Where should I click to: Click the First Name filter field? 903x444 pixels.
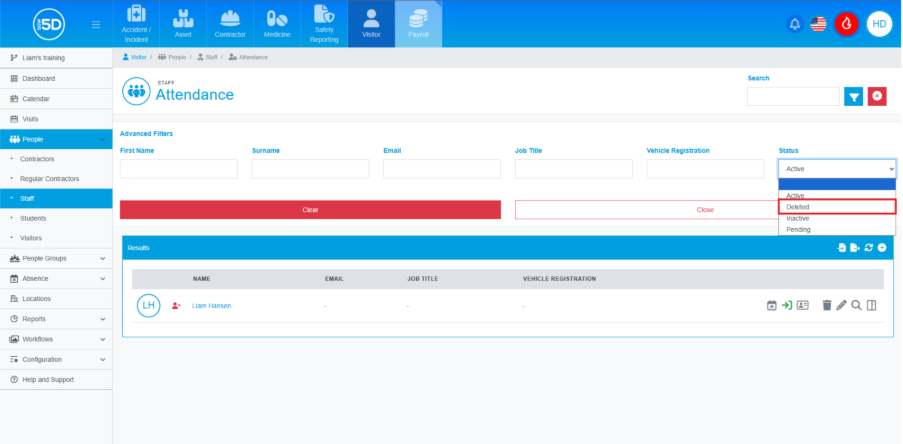coord(178,169)
